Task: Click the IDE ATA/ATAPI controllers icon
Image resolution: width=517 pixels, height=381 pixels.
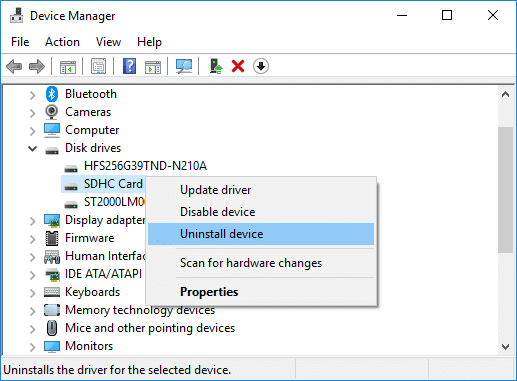Action: 52,274
